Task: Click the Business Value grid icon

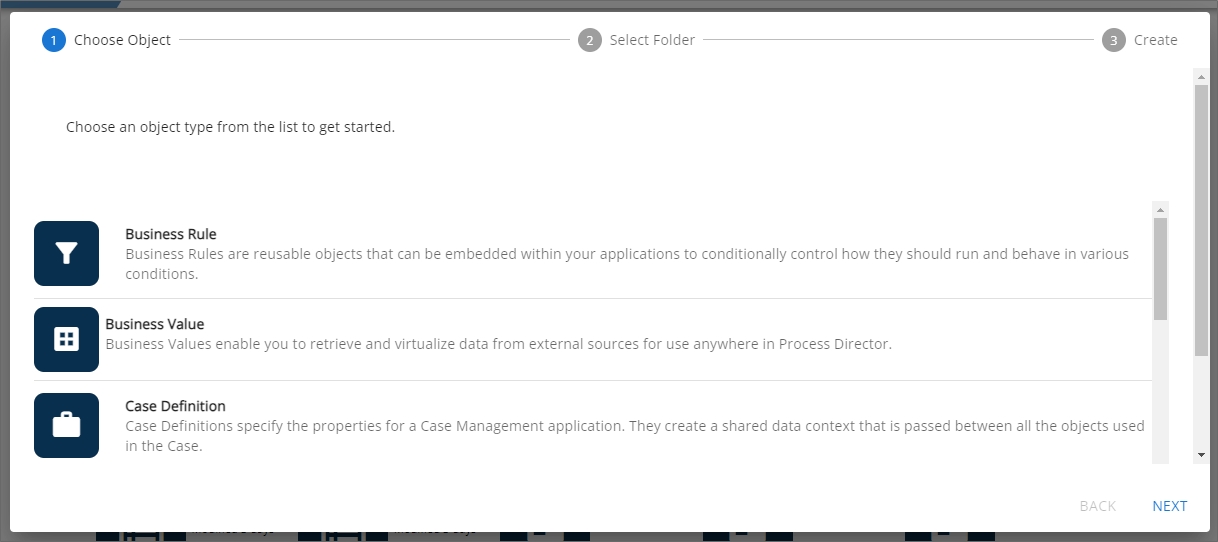Action: pos(66,339)
